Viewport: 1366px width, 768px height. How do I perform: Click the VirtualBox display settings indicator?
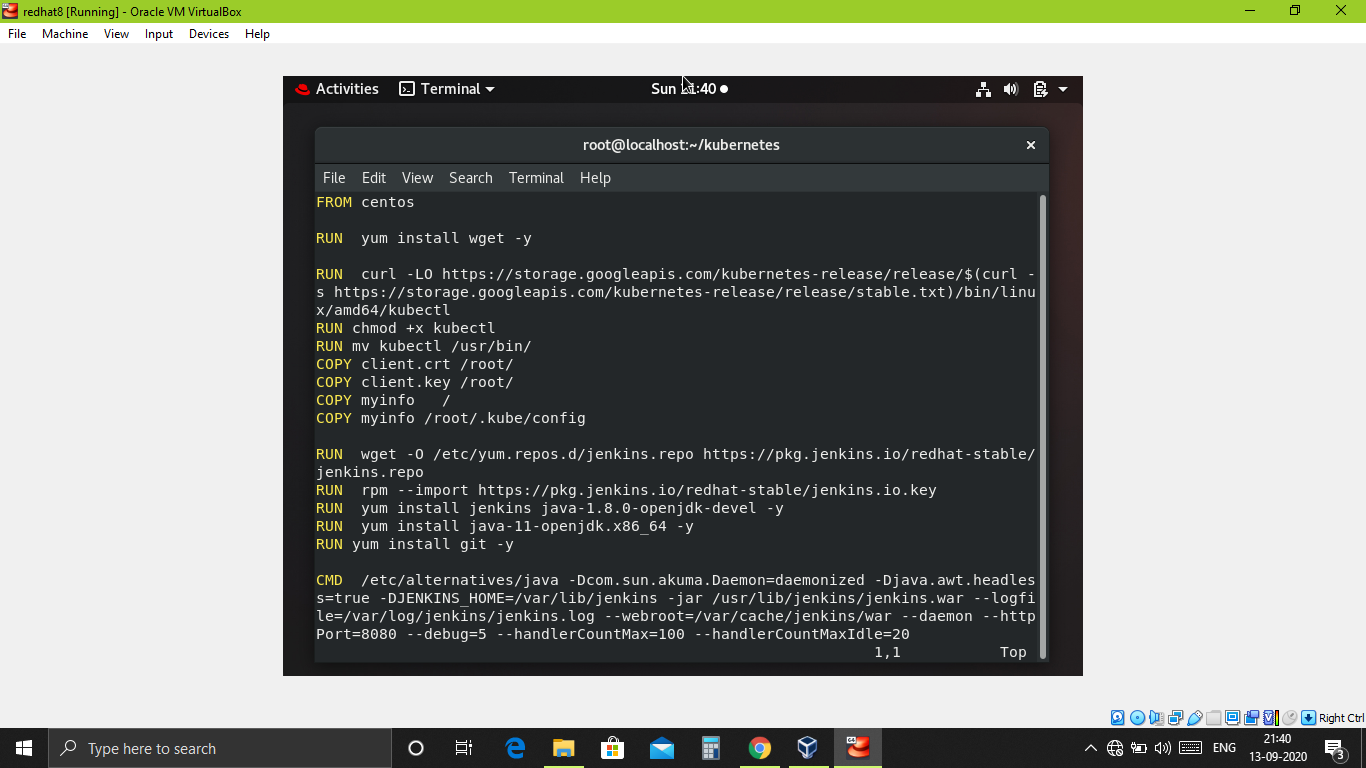point(1232,718)
